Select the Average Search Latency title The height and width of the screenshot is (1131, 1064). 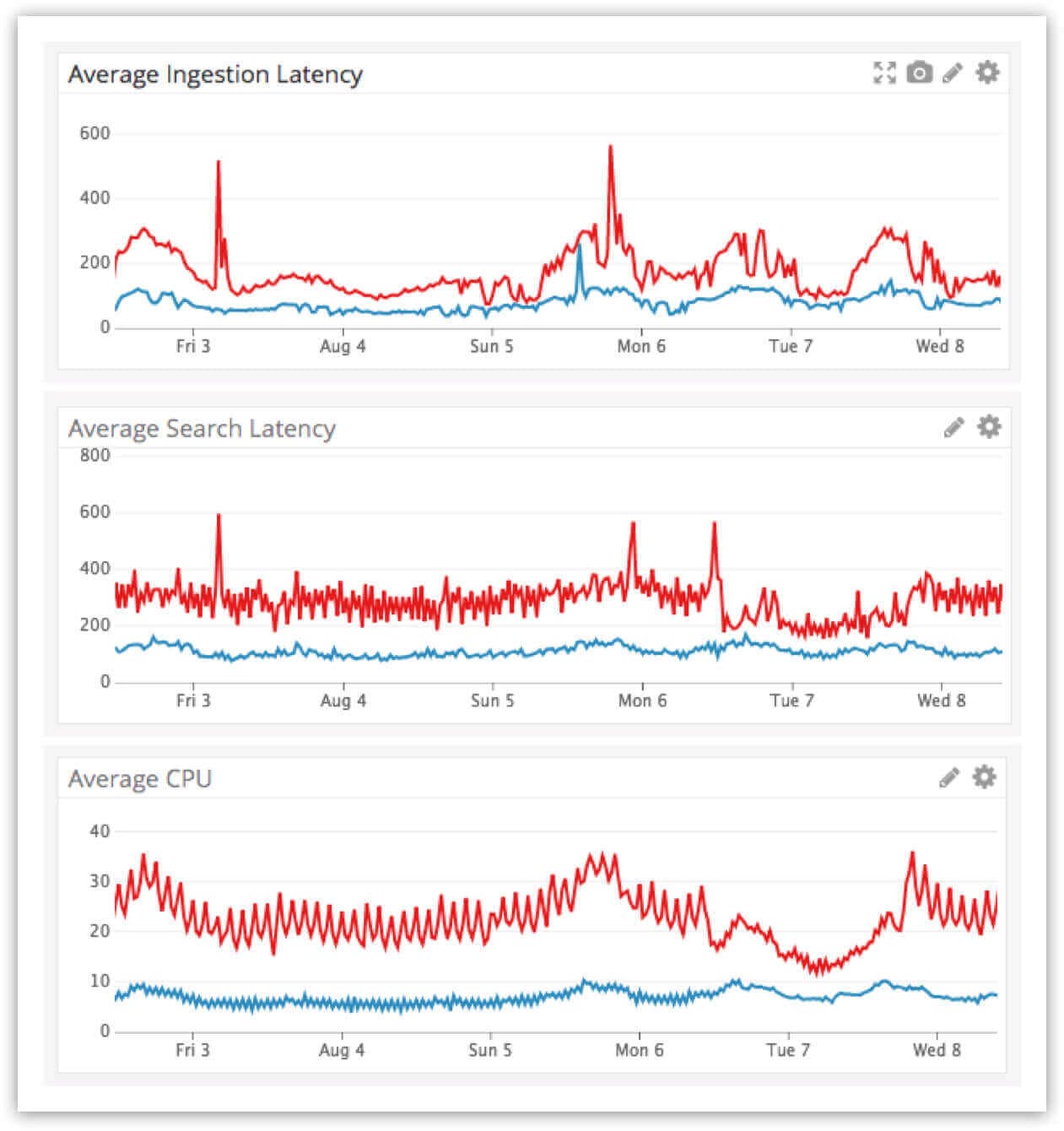202,429
